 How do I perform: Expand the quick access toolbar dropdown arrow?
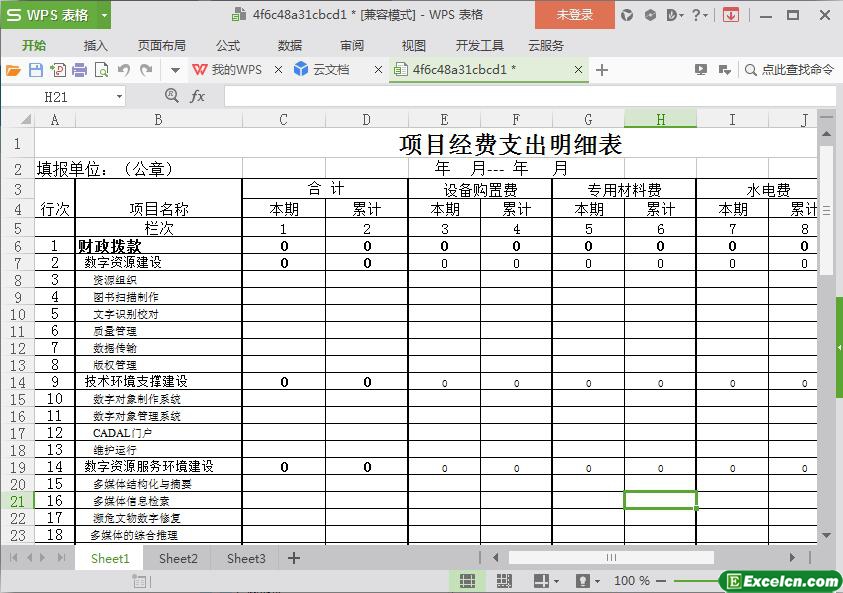[175, 70]
